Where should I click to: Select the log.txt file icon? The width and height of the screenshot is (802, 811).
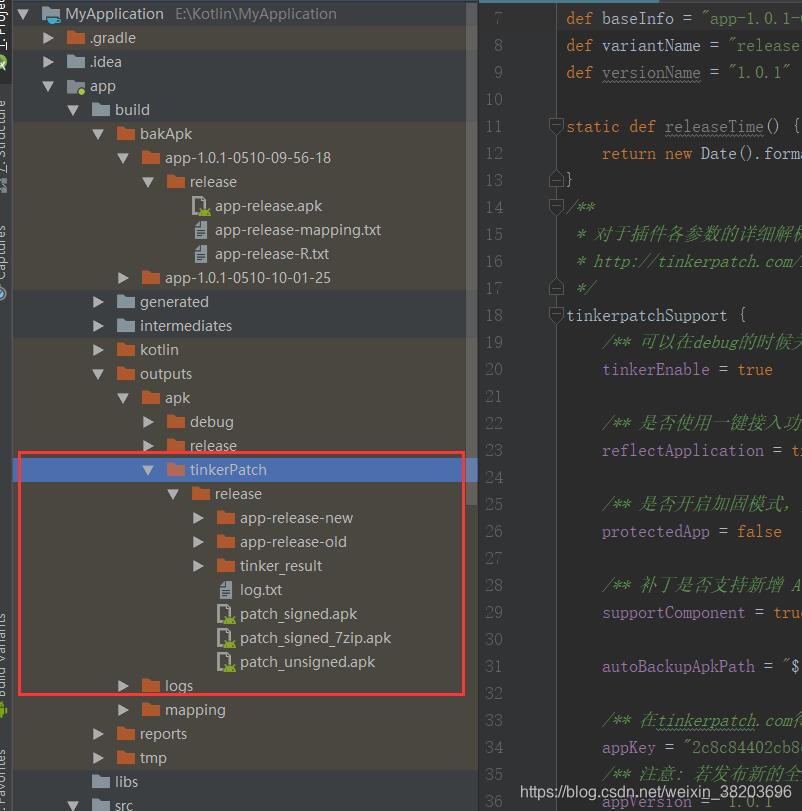pyautogui.click(x=226, y=590)
